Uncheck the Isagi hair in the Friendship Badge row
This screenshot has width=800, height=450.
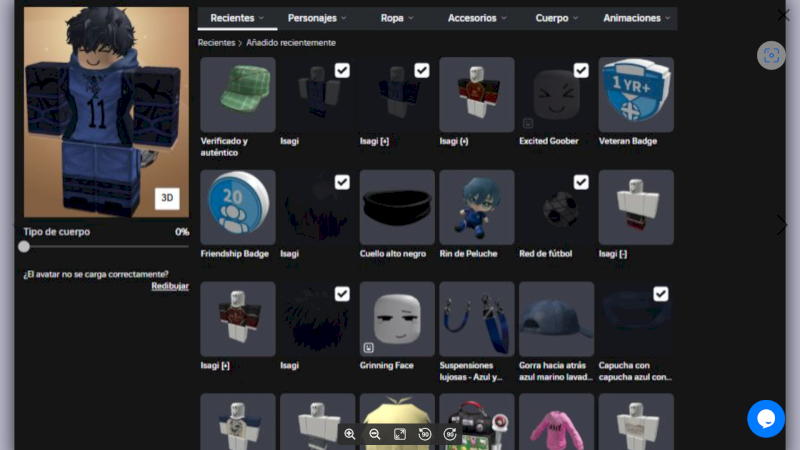pyautogui.click(x=342, y=182)
